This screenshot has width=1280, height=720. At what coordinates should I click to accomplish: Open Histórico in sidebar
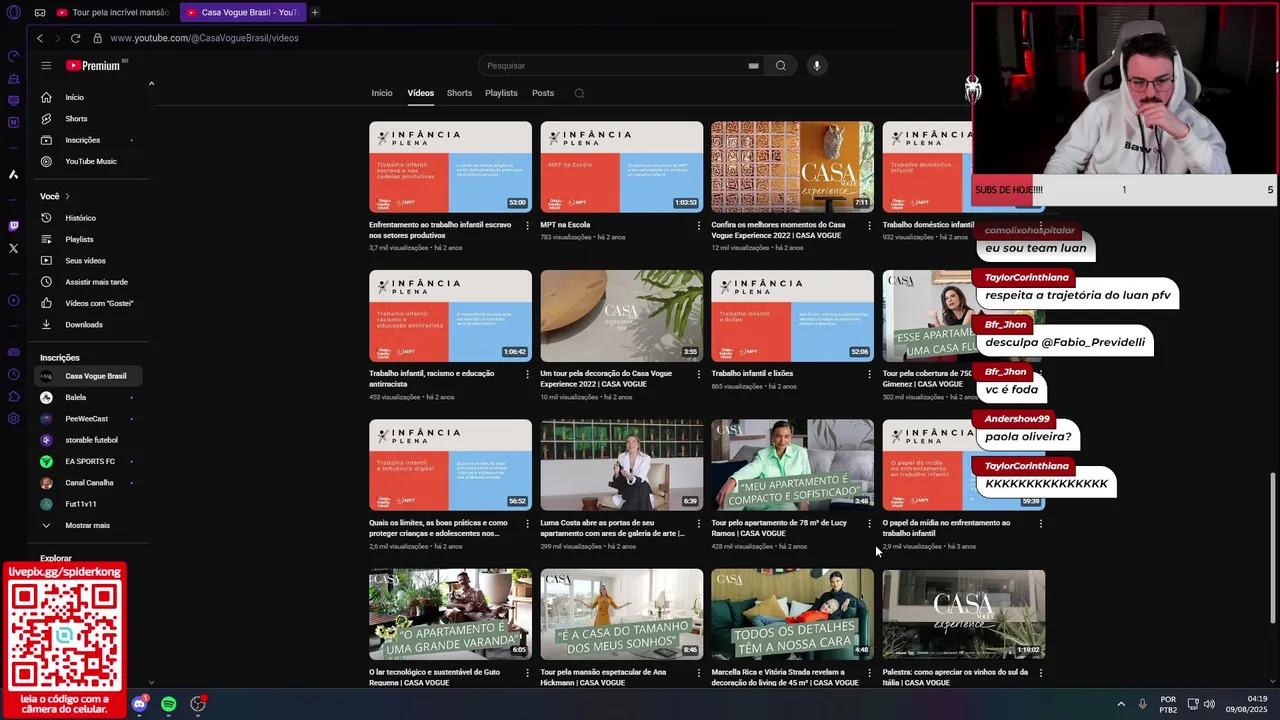point(90,218)
